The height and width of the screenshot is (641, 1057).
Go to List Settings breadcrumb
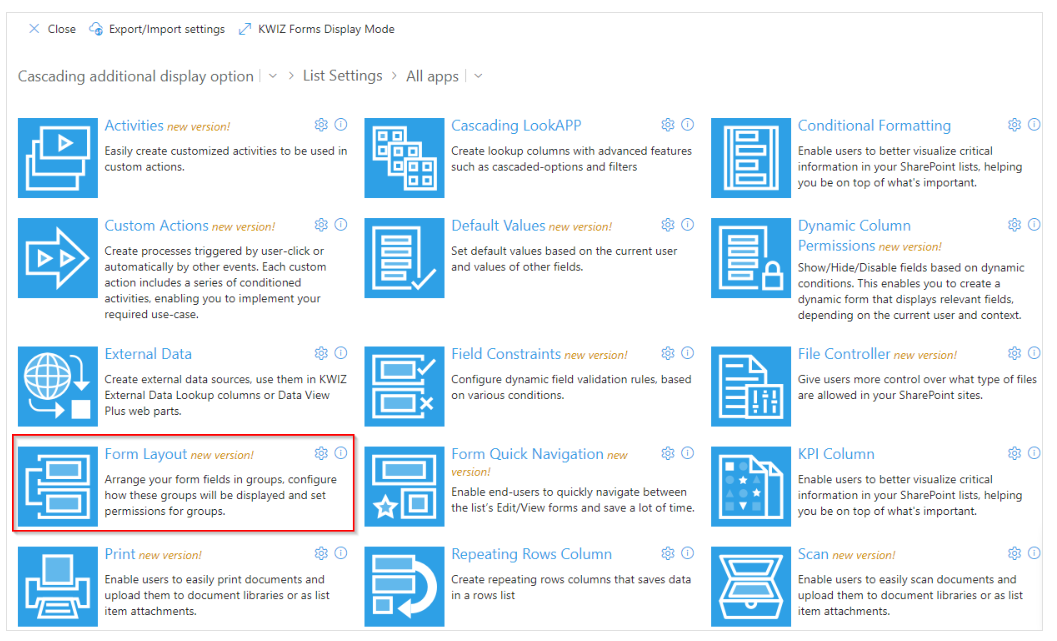tap(342, 75)
